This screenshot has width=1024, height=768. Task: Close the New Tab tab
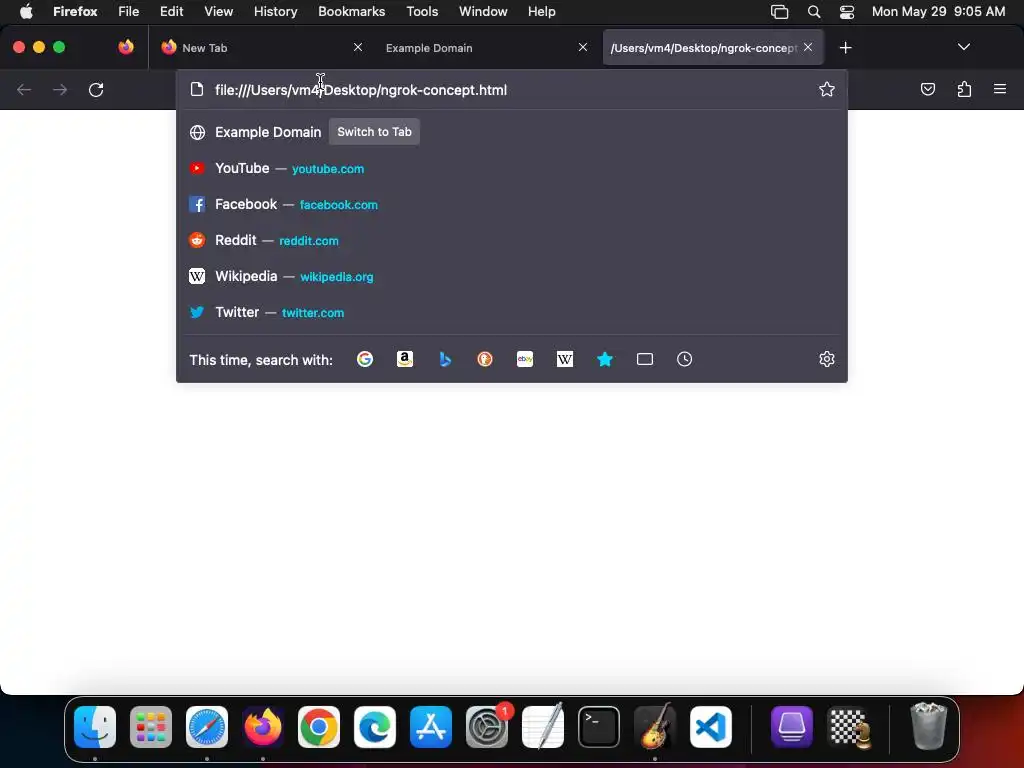coord(358,47)
